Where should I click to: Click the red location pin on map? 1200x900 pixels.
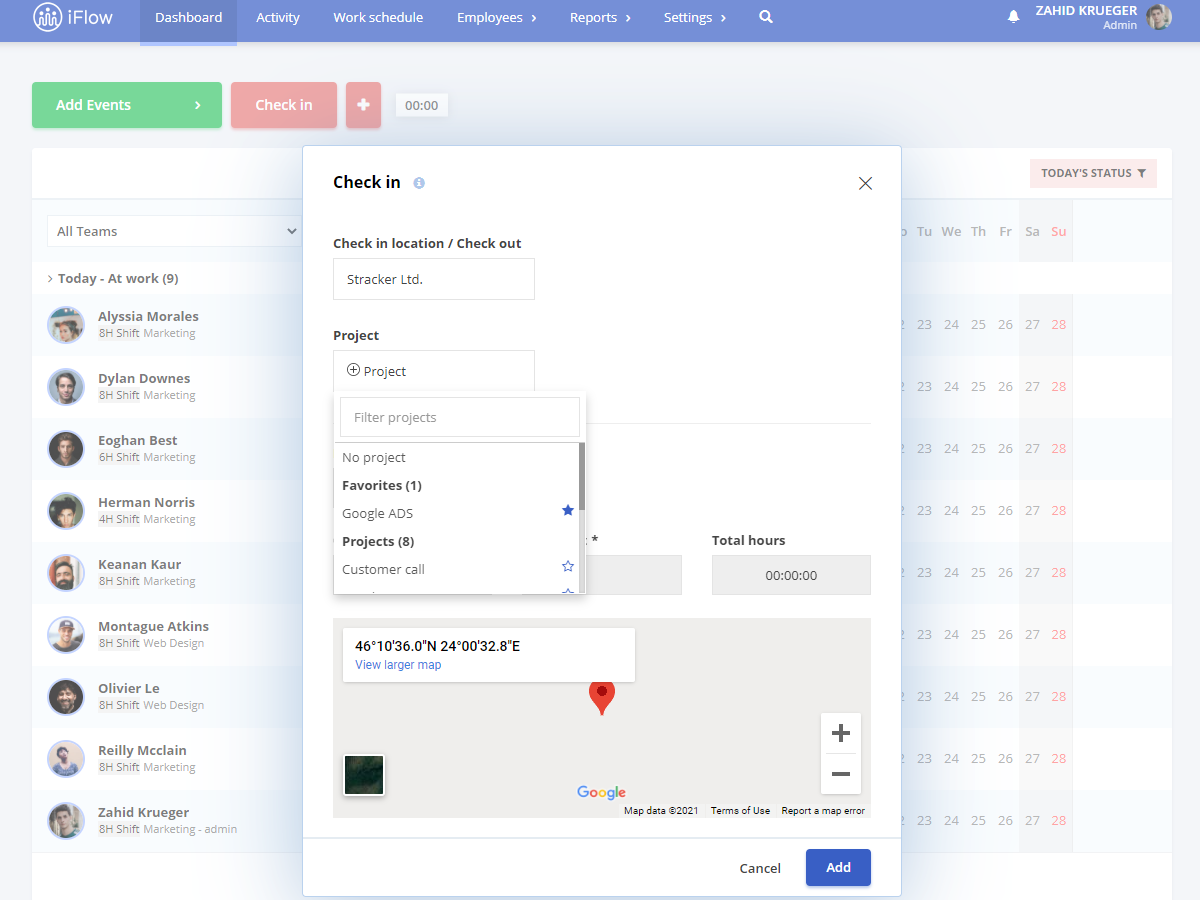[x=601, y=697]
